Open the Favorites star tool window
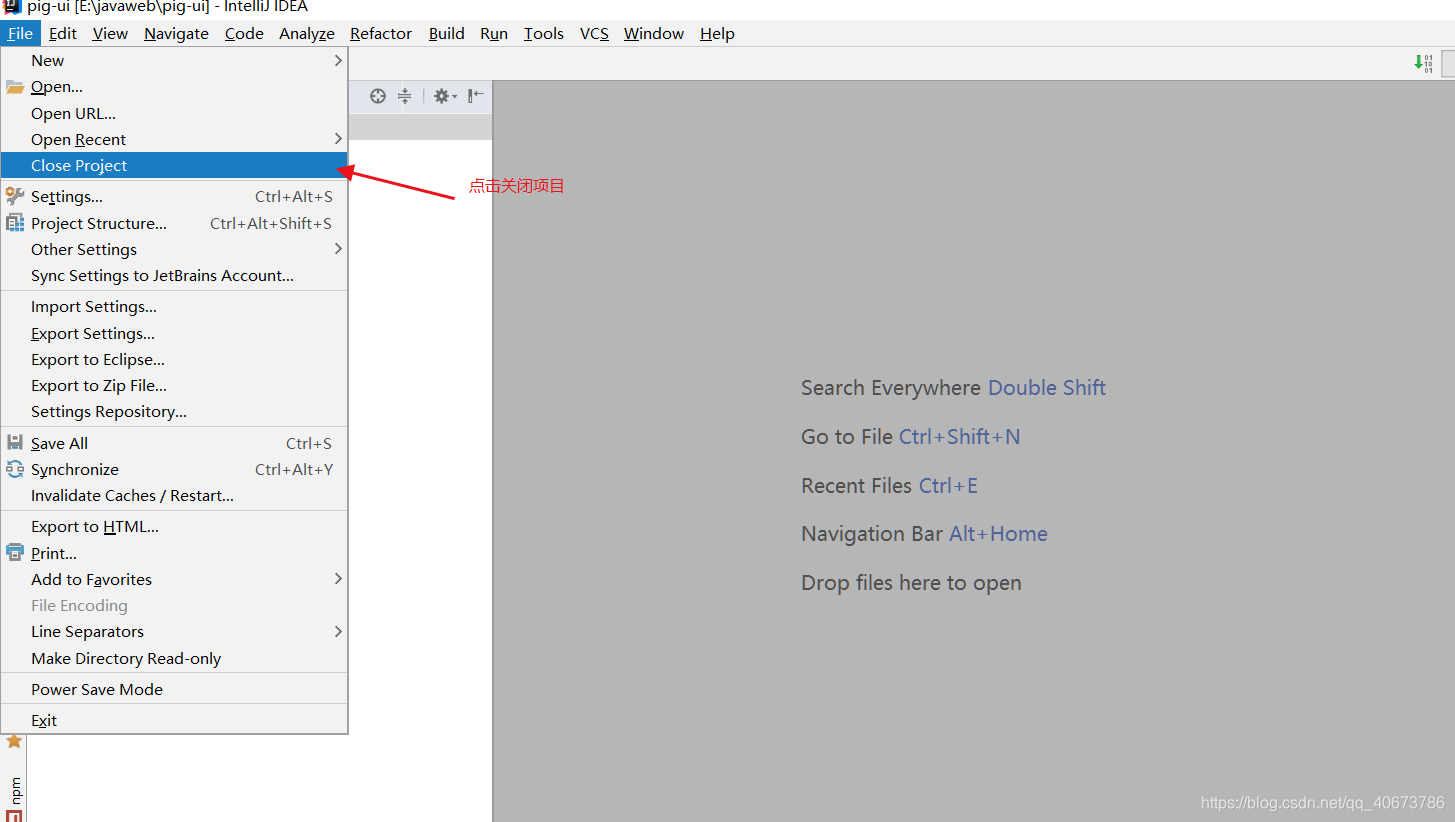The height and width of the screenshot is (822, 1455). click(14, 741)
